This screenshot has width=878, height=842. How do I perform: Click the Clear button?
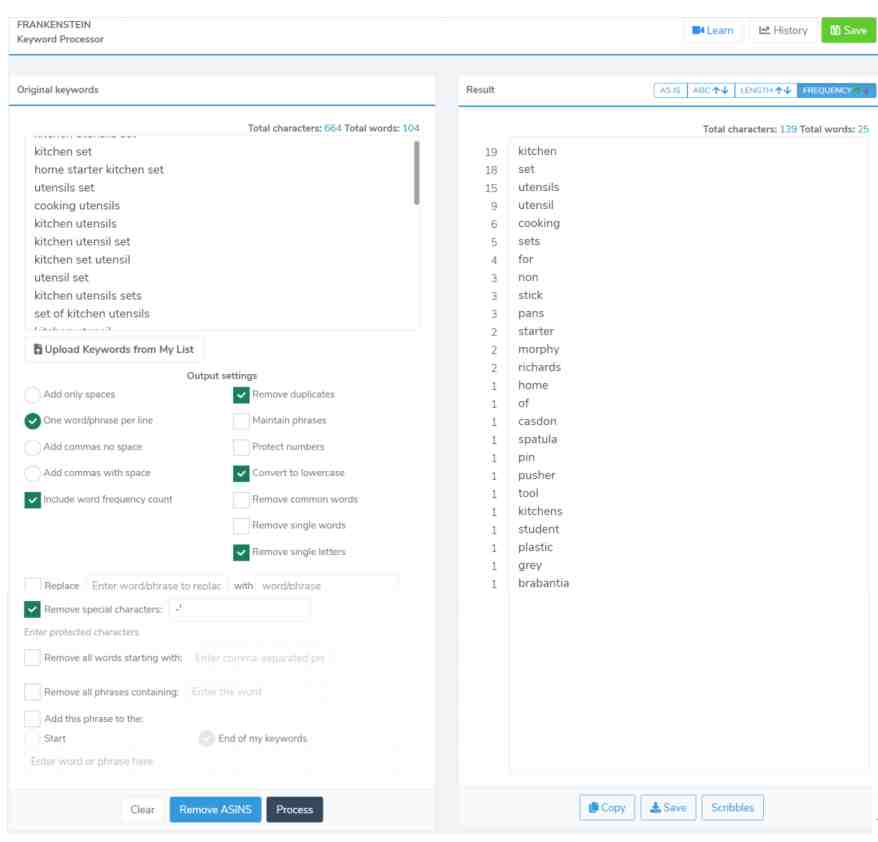click(x=142, y=810)
